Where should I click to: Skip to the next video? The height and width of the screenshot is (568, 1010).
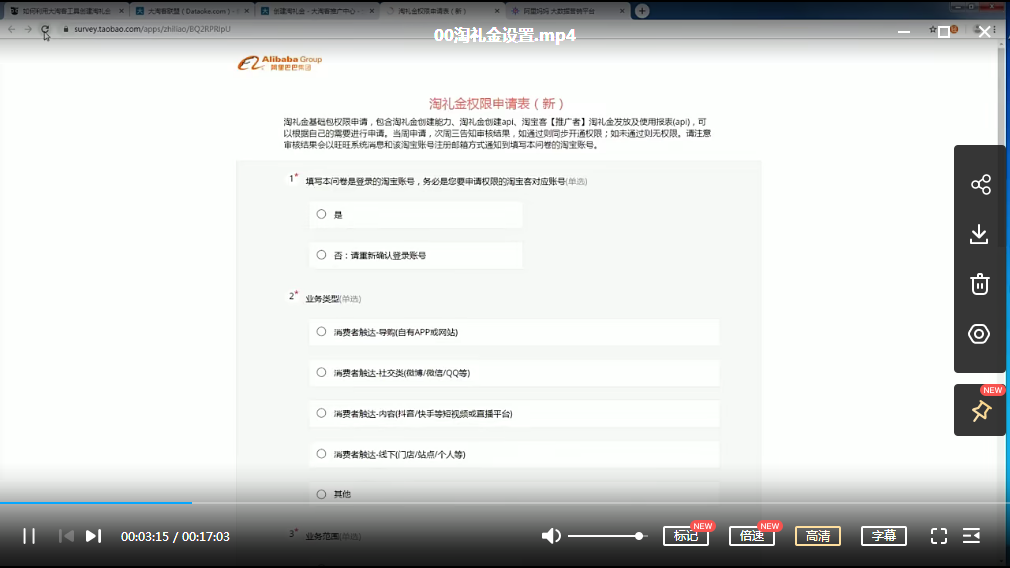93,536
